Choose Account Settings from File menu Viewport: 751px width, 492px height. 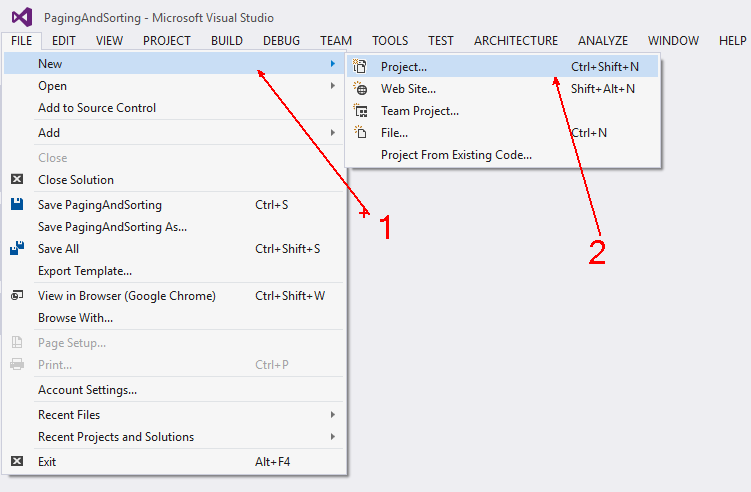[87, 389]
